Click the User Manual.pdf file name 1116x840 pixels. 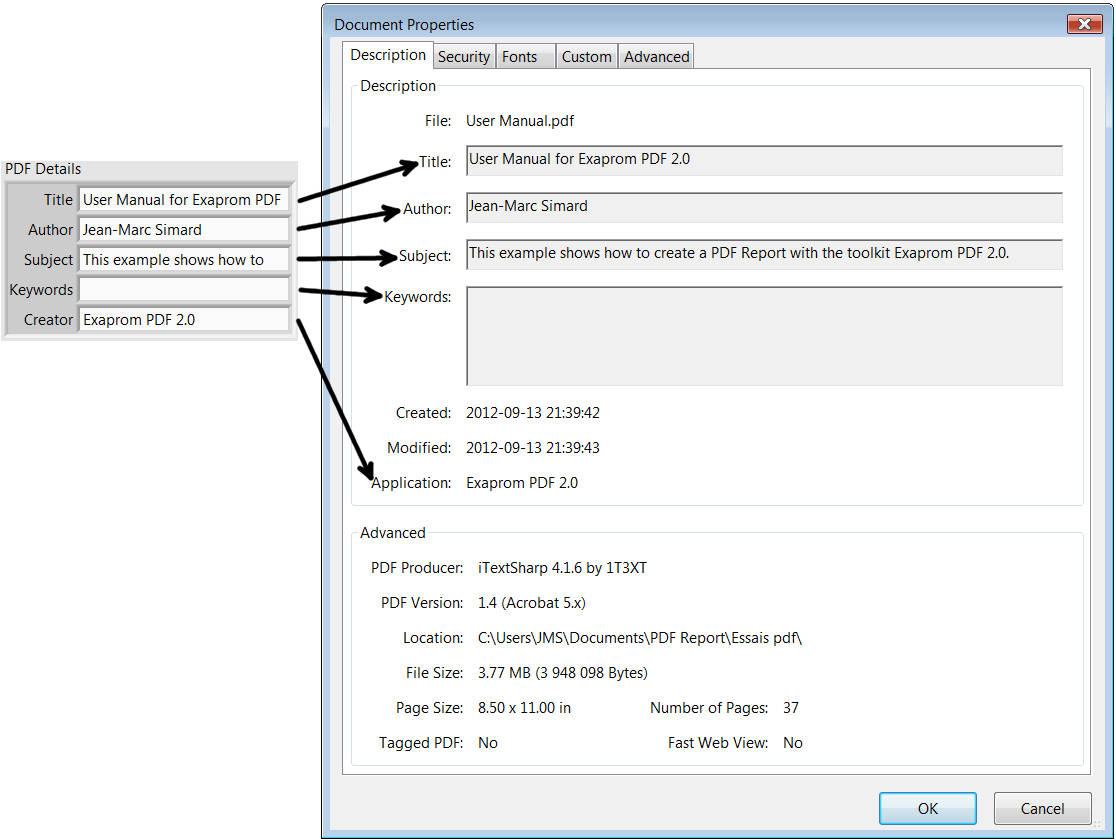click(x=520, y=121)
